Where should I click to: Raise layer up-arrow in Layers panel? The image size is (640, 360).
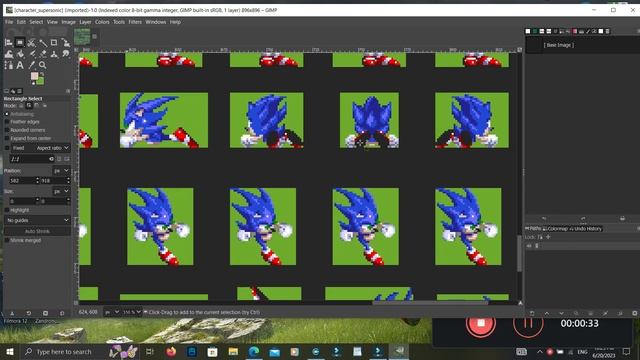point(547,313)
